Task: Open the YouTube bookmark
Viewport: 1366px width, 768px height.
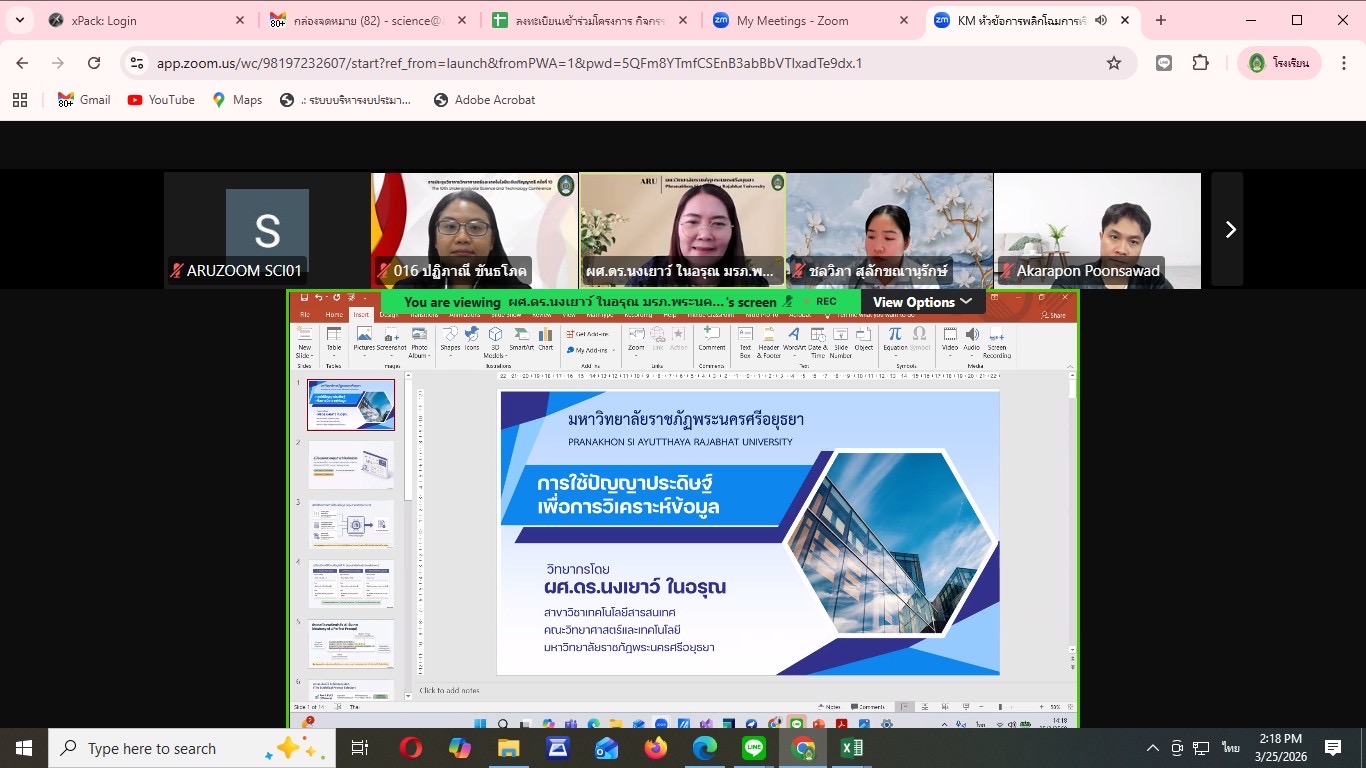Action: (161, 100)
